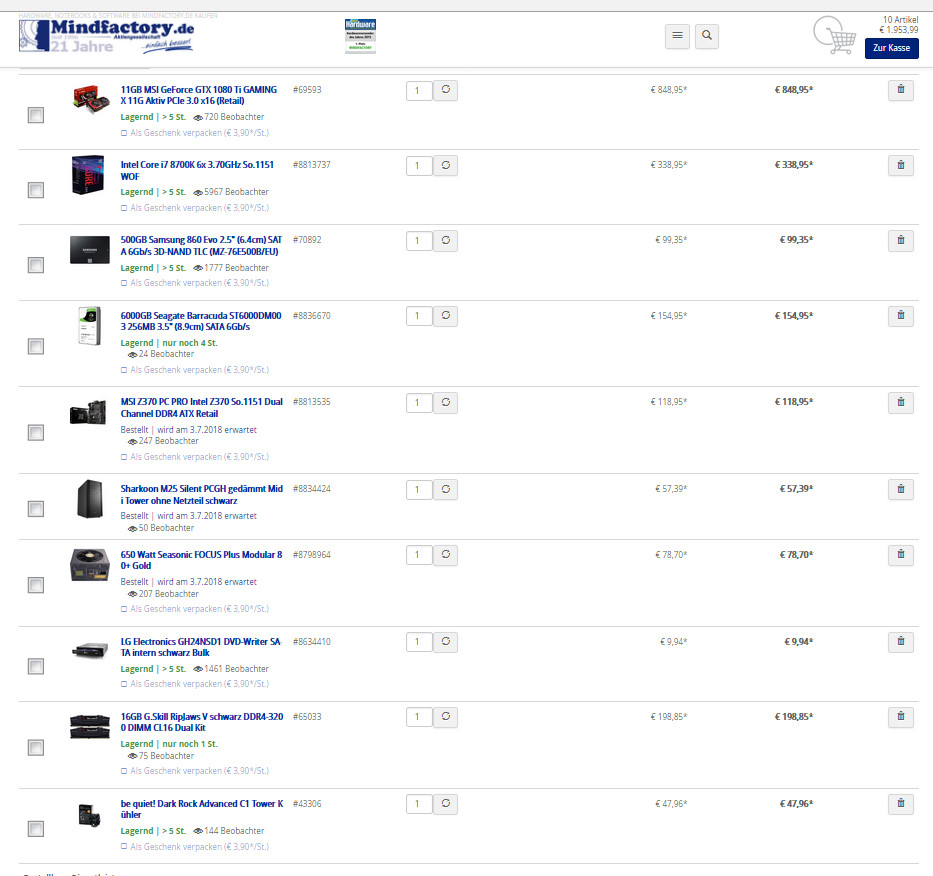Select checkbox for Intel Core i7 8700K
This screenshot has width=933, height=876.
tap(36, 190)
